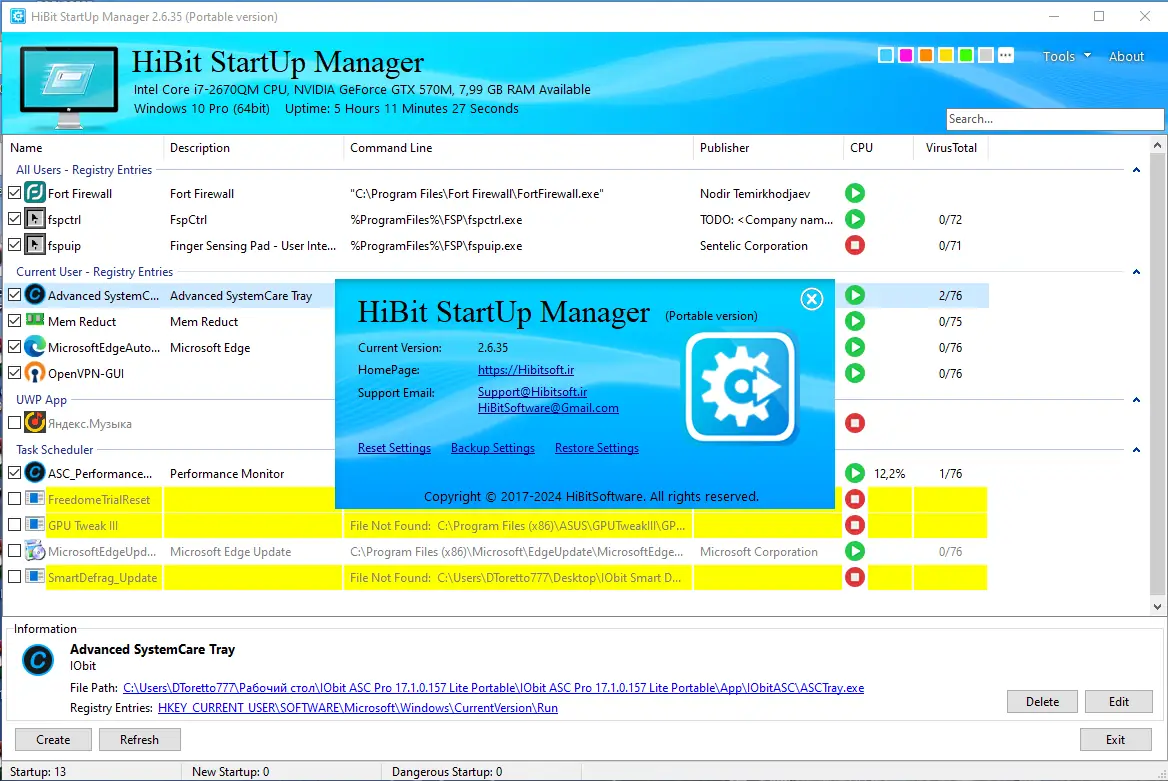
Task: Click green running status icon for fspctrl
Action: (855, 219)
